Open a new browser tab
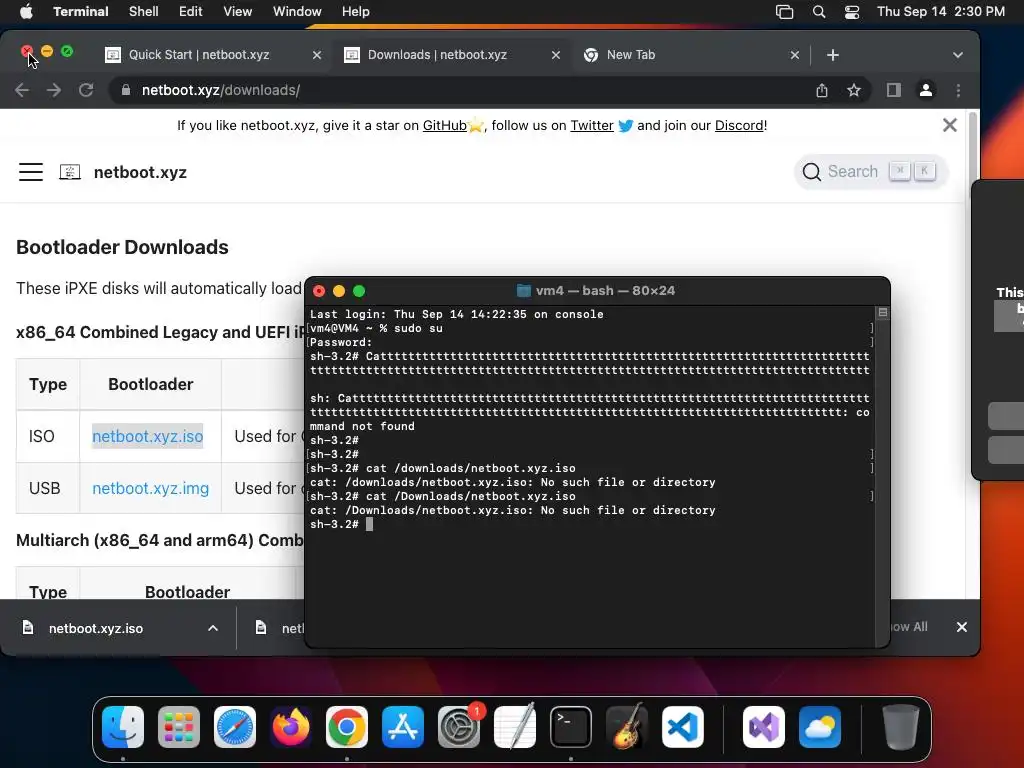Image resolution: width=1024 pixels, height=768 pixels. click(833, 55)
